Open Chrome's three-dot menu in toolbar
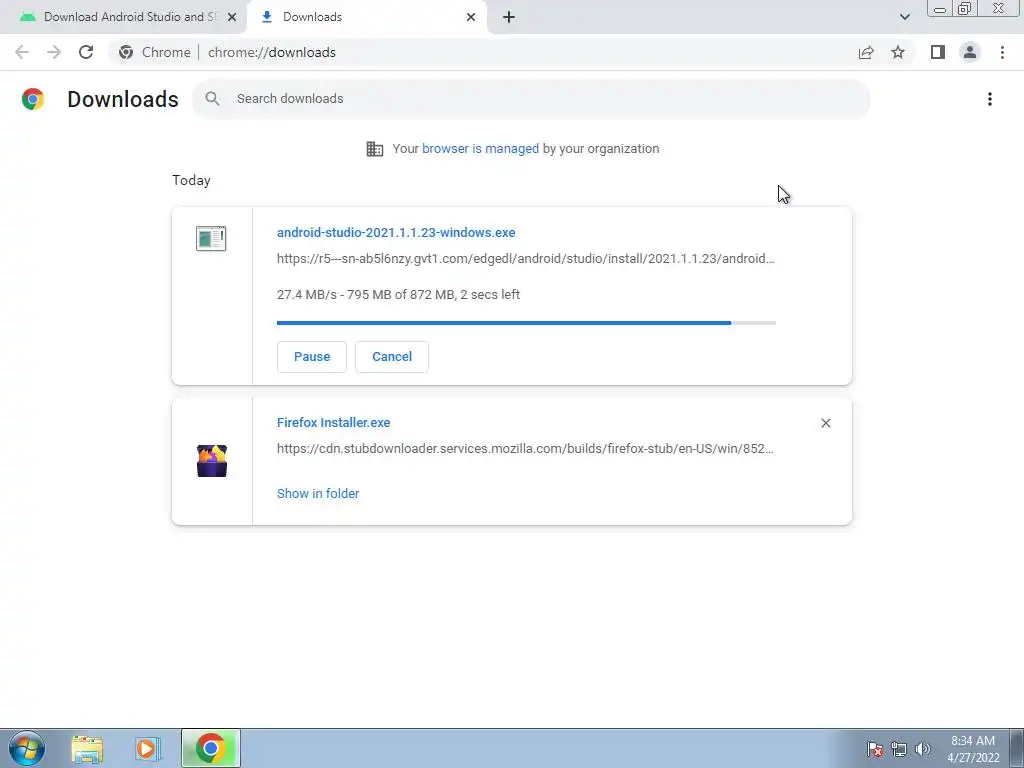 click(1002, 52)
